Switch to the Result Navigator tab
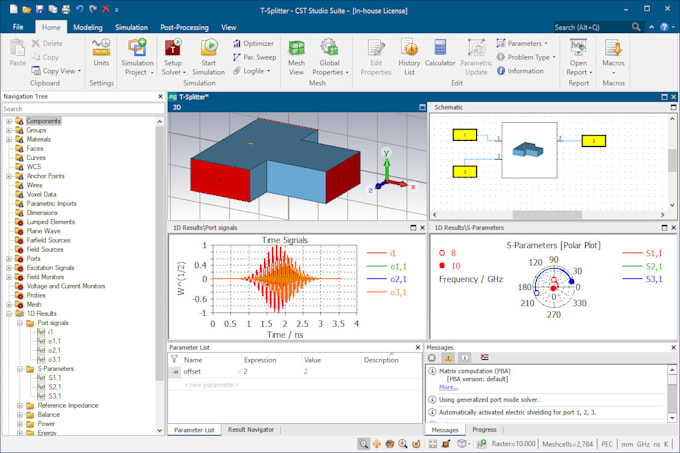 point(251,430)
